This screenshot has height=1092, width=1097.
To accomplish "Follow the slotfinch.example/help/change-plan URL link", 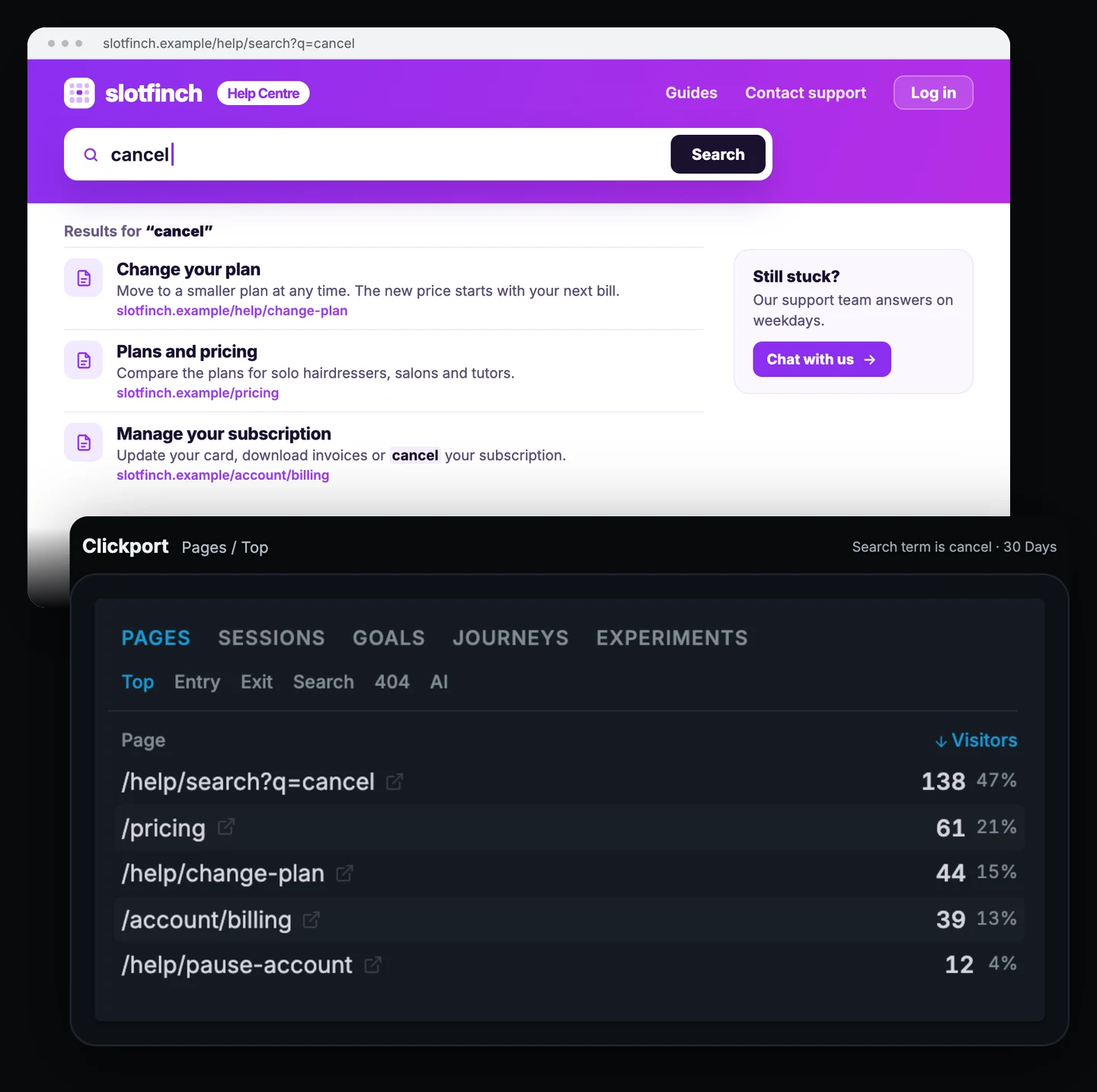I will (232, 311).
